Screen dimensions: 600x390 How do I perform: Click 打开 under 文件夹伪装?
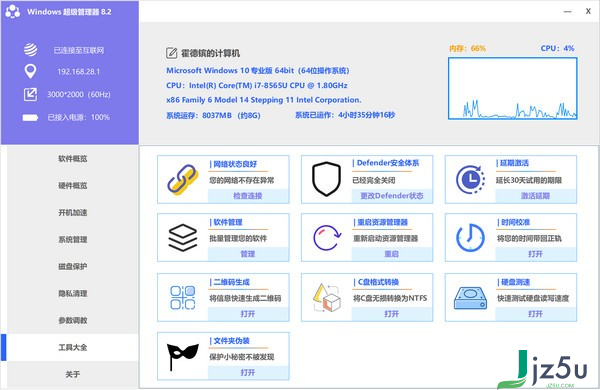[248, 372]
